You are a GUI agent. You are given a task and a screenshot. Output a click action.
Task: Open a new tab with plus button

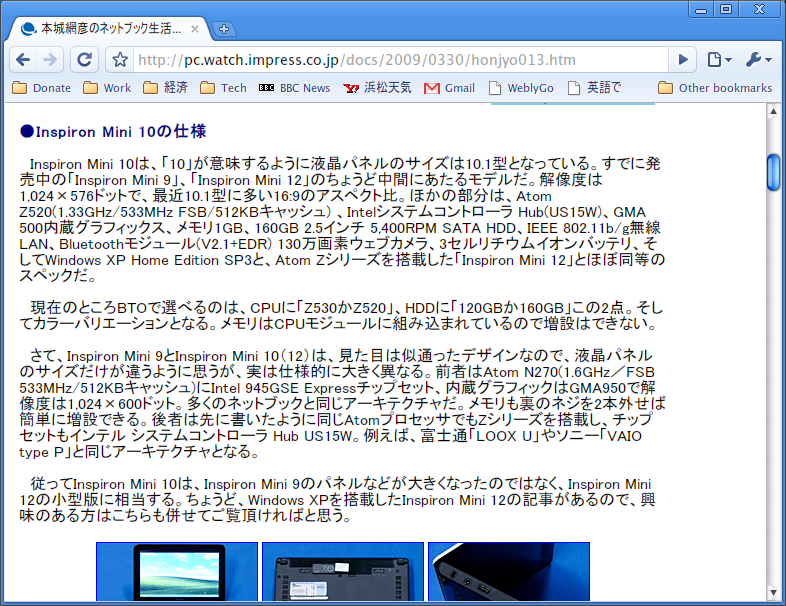pos(224,29)
